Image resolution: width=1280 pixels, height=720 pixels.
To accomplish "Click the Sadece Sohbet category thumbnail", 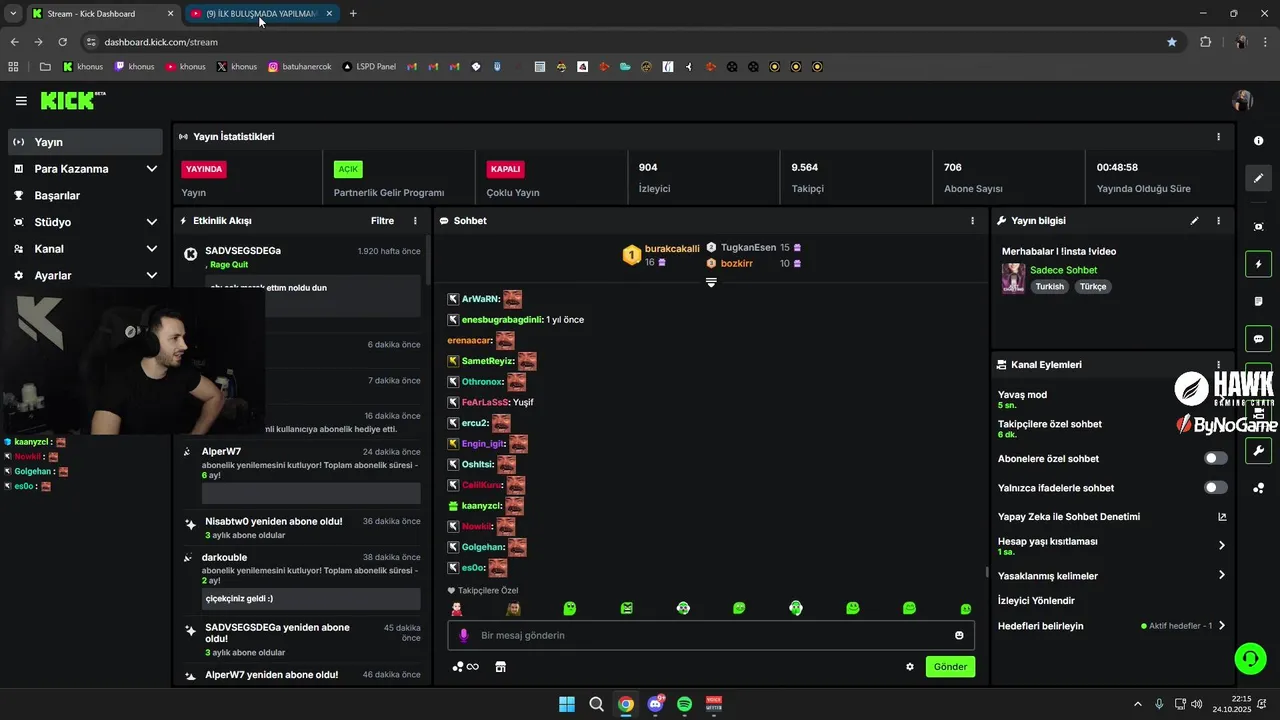I will click(1014, 279).
